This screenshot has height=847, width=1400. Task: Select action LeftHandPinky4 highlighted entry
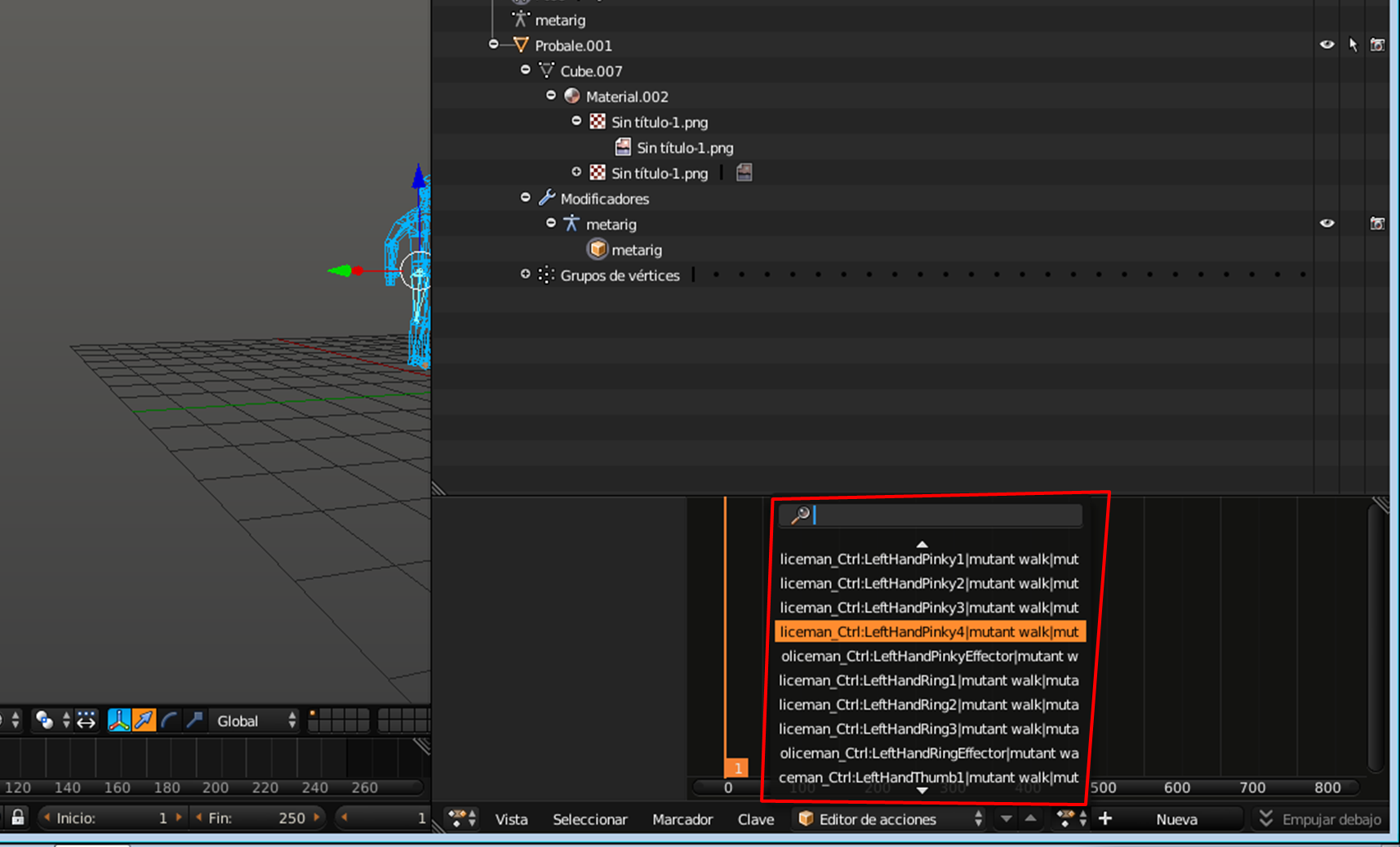pyautogui.click(x=930, y=631)
